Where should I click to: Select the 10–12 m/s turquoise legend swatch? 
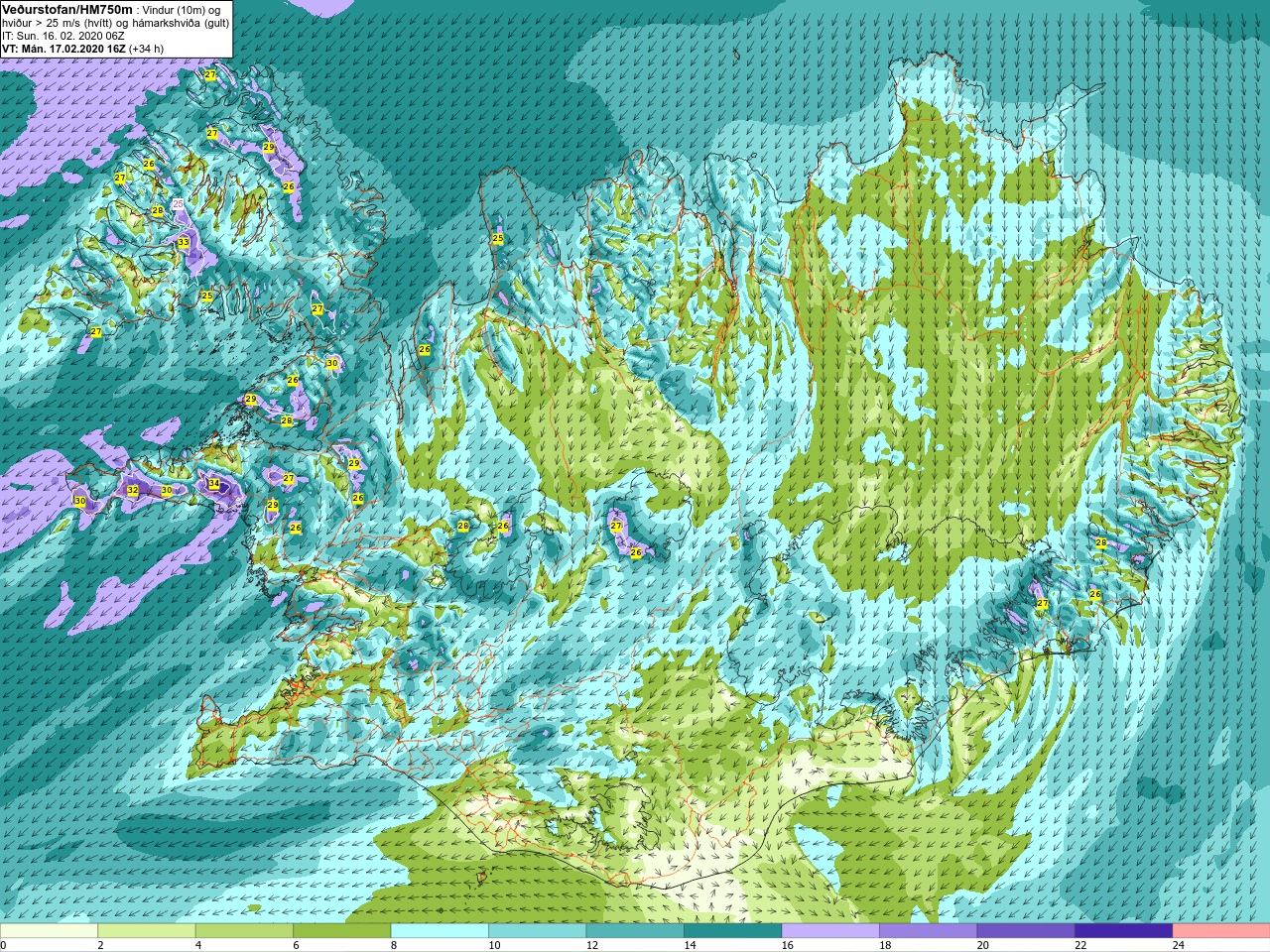pos(537,931)
